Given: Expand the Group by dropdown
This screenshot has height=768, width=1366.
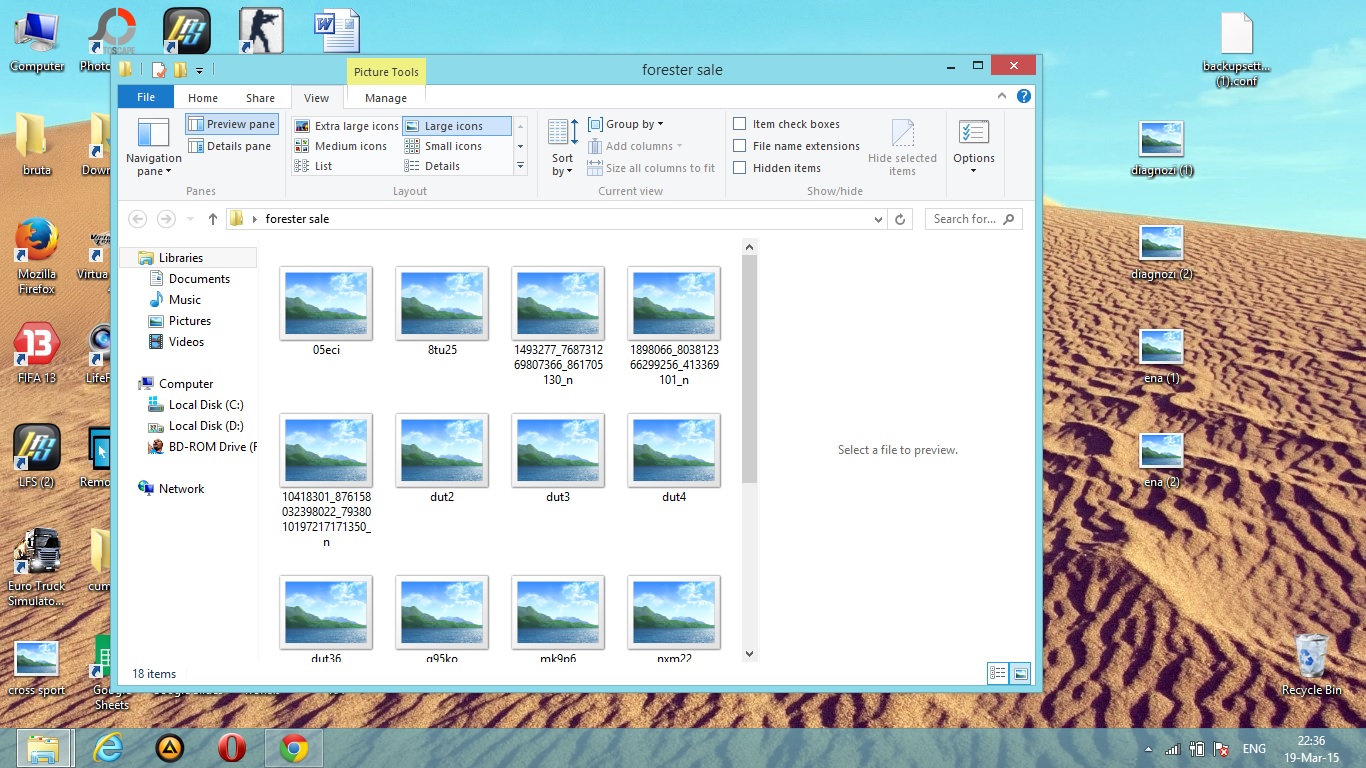Looking at the screenshot, I should tap(626, 124).
